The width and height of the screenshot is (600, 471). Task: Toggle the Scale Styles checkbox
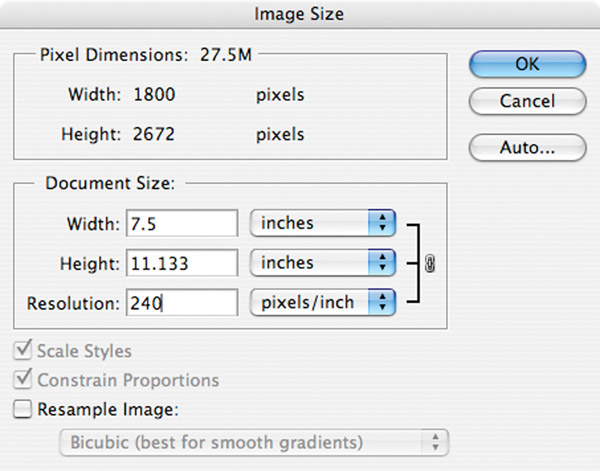[22, 350]
